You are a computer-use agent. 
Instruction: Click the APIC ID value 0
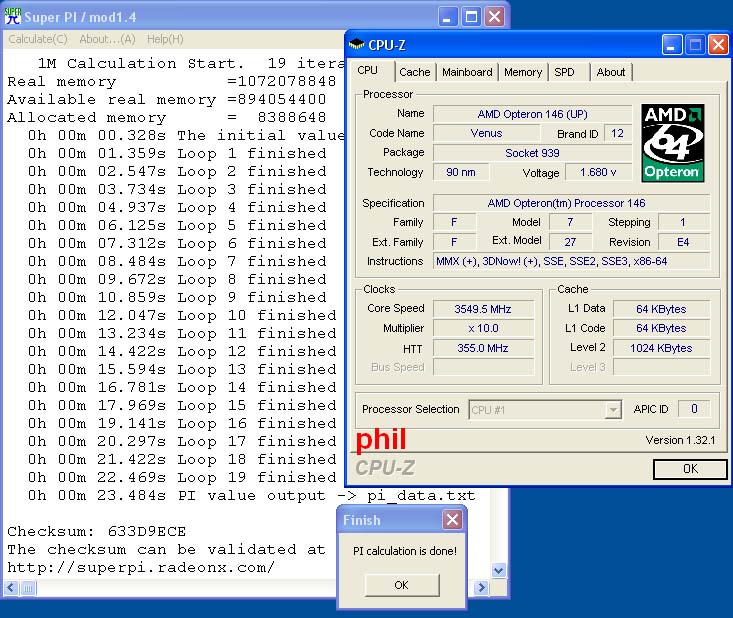[694, 409]
